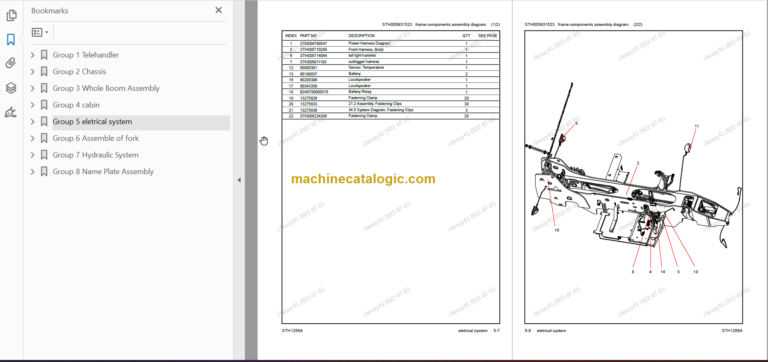This screenshot has height=362, width=768.
Task: Click callout number 9 on the diagram
Action: click(x=576, y=123)
